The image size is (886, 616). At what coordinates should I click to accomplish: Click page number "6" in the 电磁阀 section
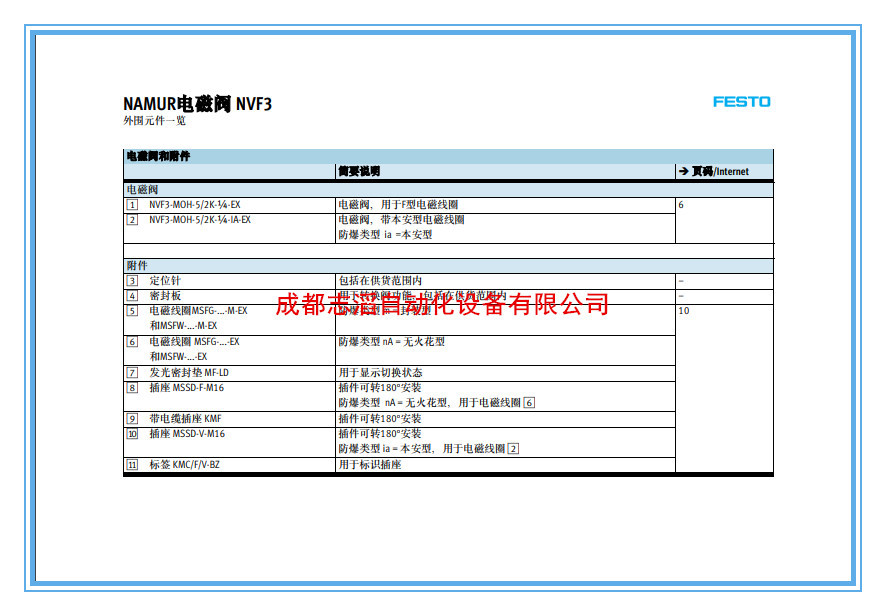pos(681,205)
